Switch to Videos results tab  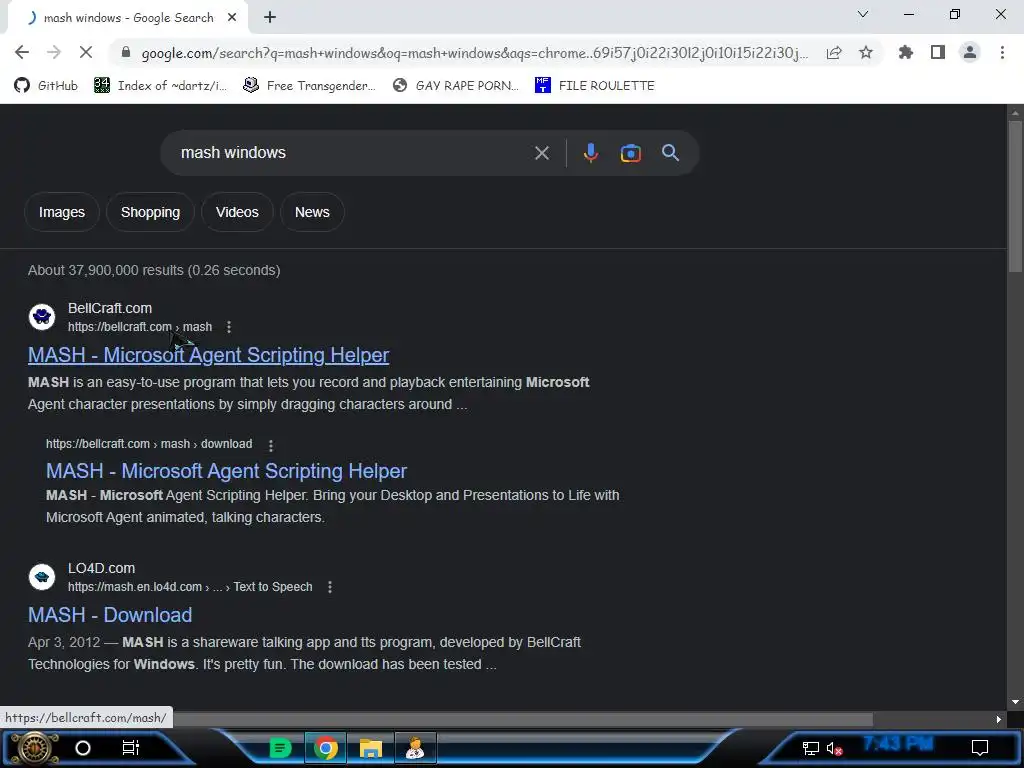237,212
